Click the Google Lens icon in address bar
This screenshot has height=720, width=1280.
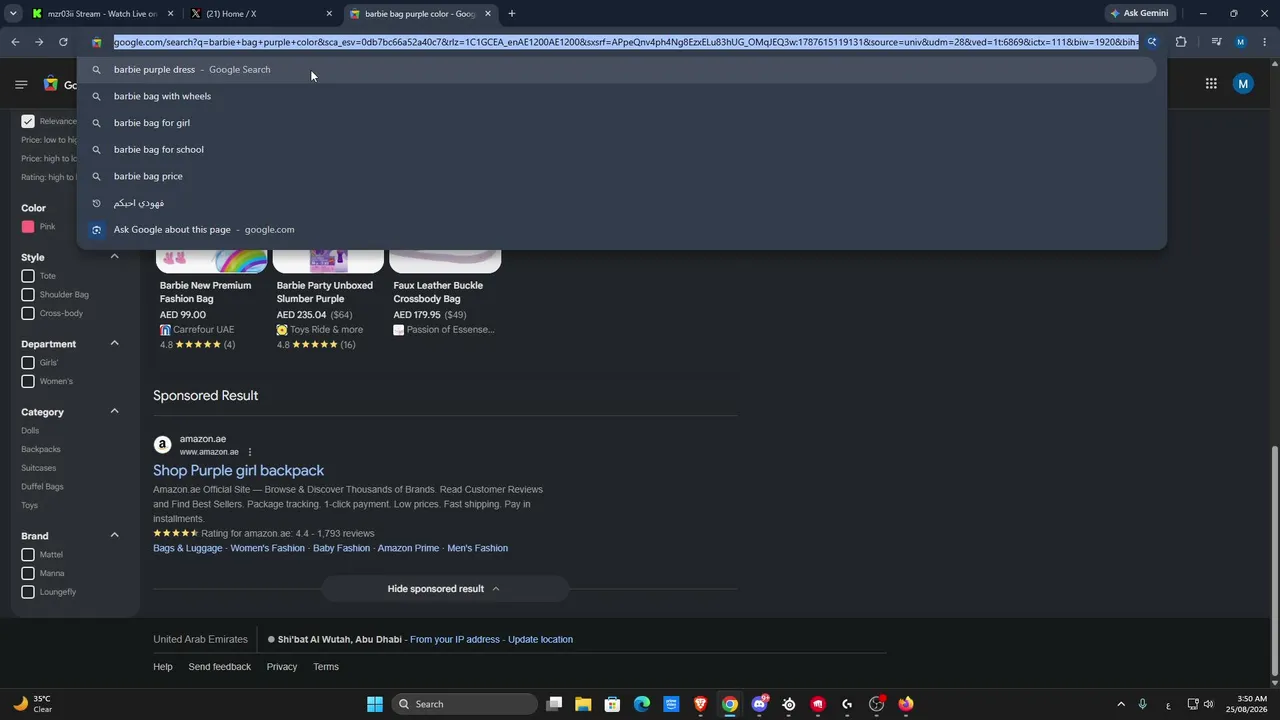1152,42
